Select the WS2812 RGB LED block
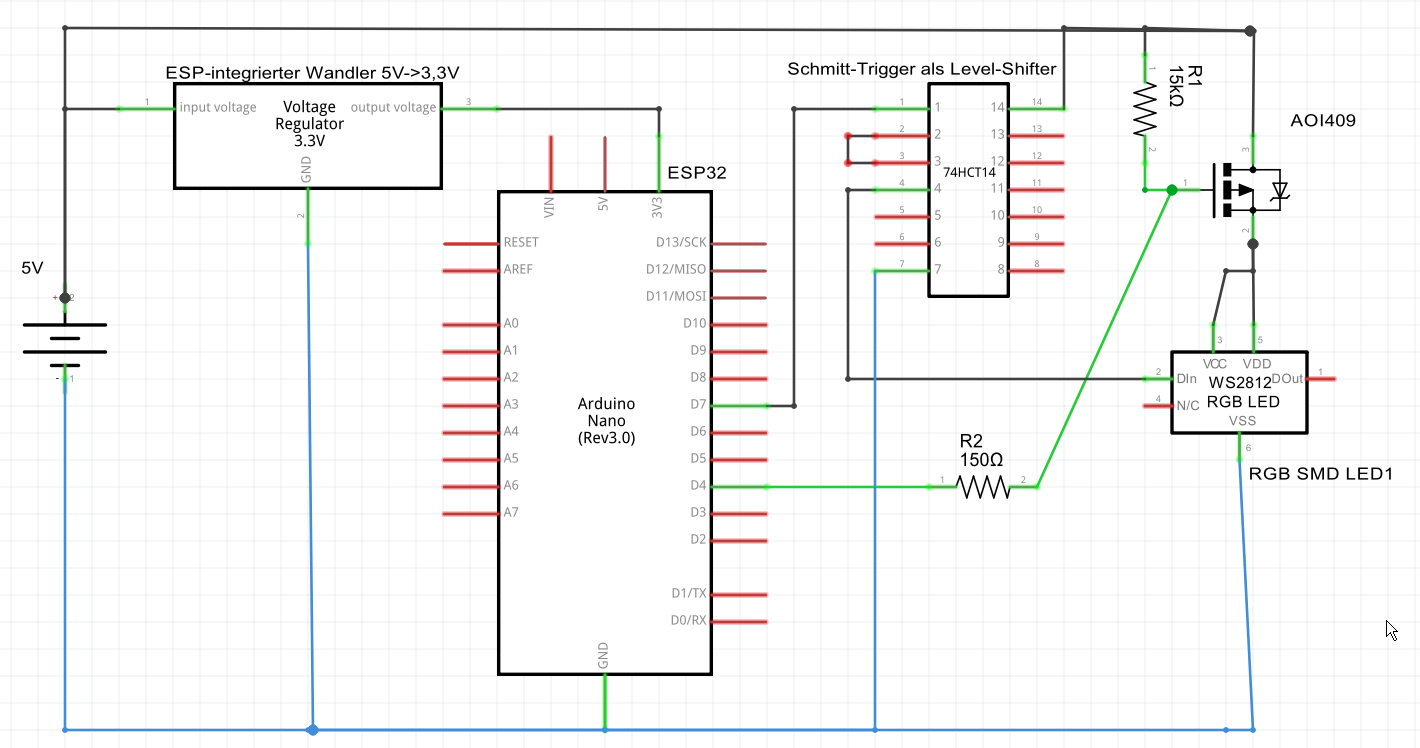Image resolution: width=1420 pixels, height=748 pixels. click(x=1239, y=392)
